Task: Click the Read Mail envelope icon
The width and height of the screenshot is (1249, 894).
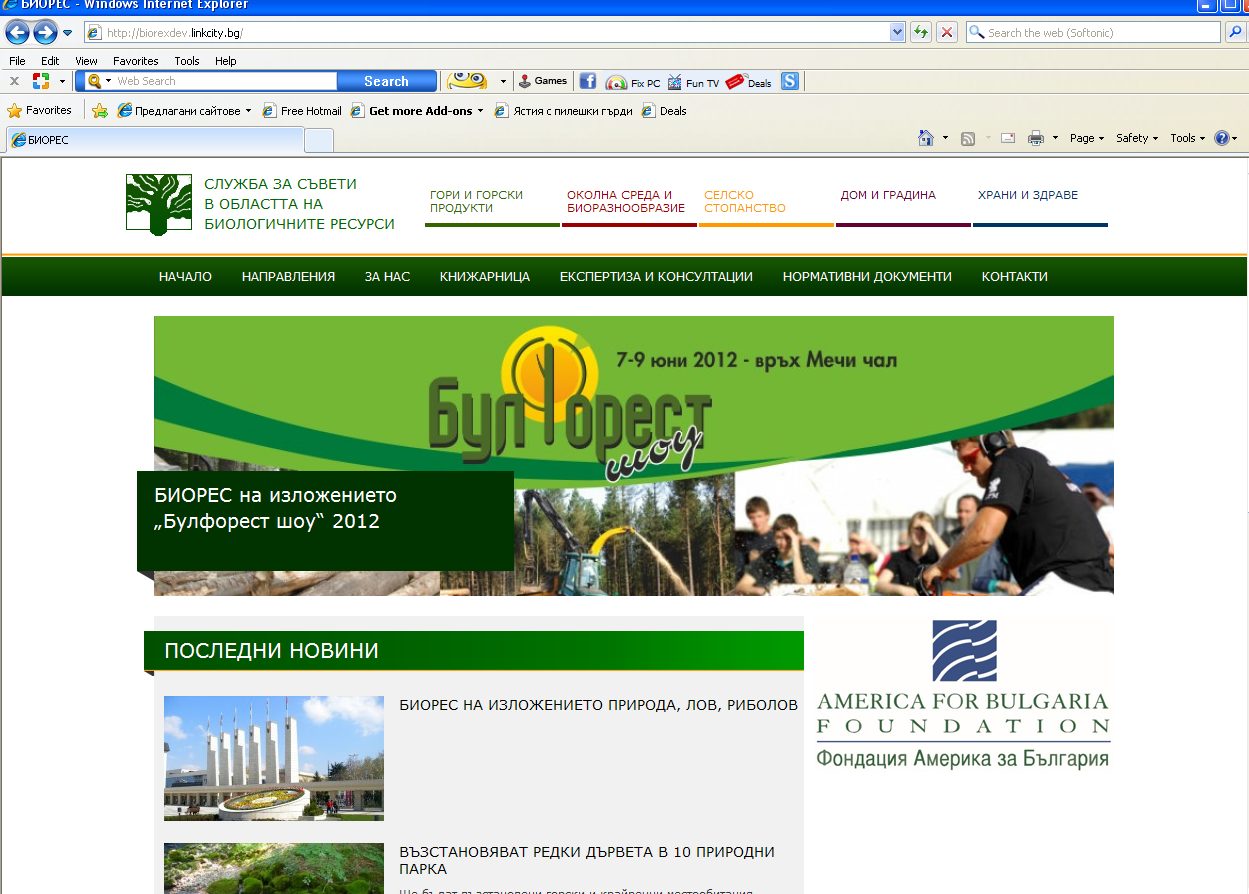Action: pos(1008,138)
